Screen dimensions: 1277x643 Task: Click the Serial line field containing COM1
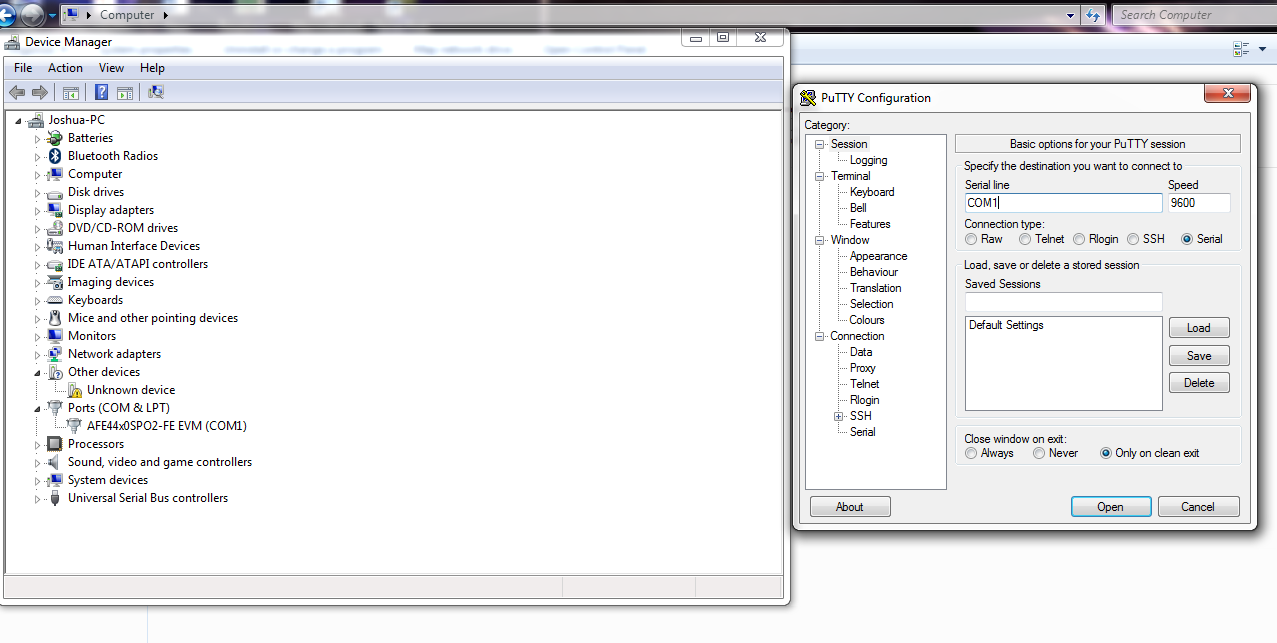point(1063,203)
